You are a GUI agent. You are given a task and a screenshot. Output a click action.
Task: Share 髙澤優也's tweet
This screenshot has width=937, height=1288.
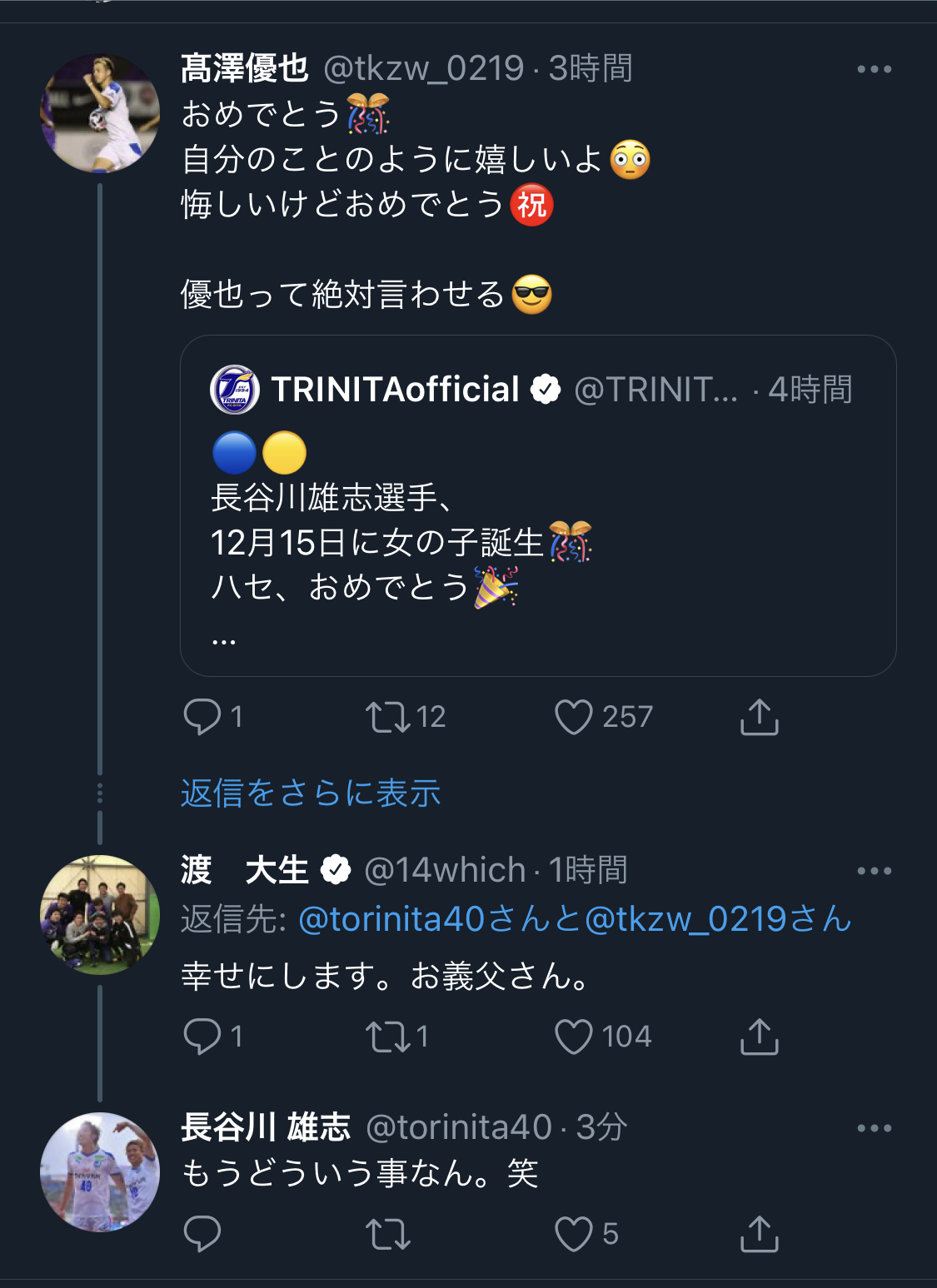[x=759, y=717]
